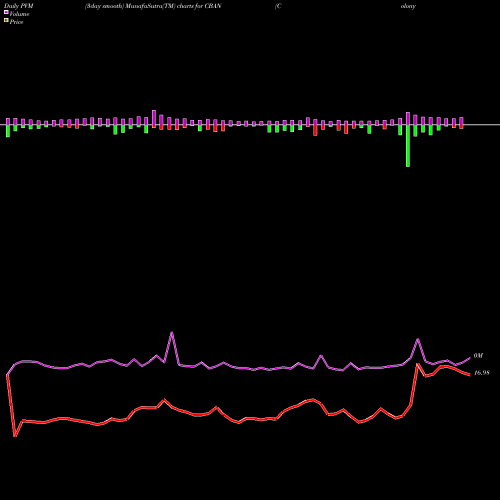
Task: Click the '16.98' price end label
Action: pos(482,373)
